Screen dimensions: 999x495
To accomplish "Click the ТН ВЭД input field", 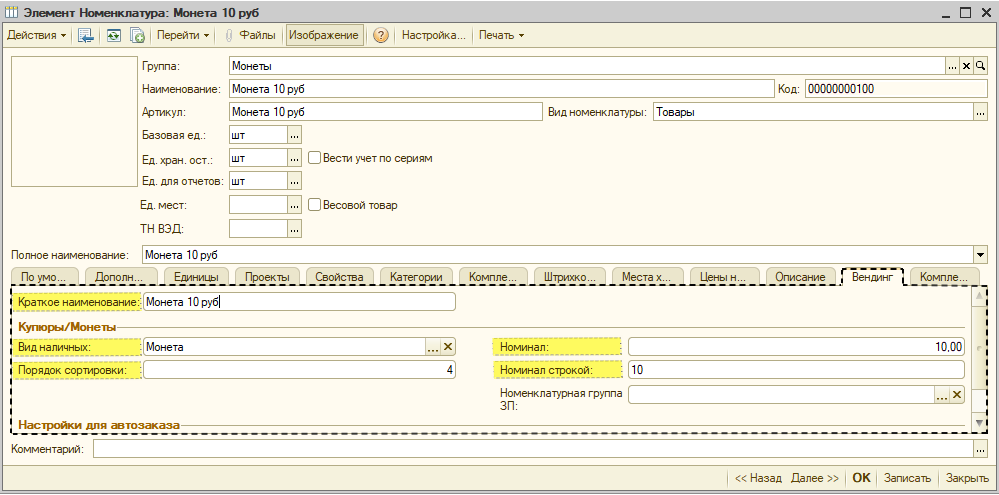I will pyautogui.click(x=258, y=228).
